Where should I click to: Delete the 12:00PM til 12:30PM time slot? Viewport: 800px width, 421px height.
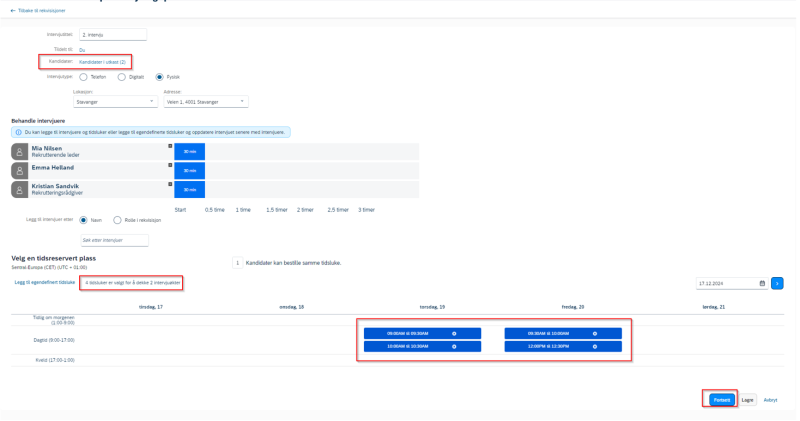[595, 346]
